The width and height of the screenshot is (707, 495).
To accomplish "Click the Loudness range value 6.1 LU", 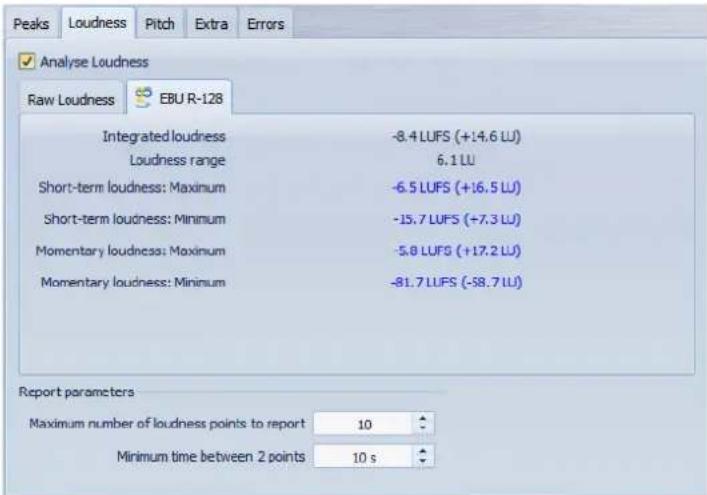I will pyautogui.click(x=455, y=160).
